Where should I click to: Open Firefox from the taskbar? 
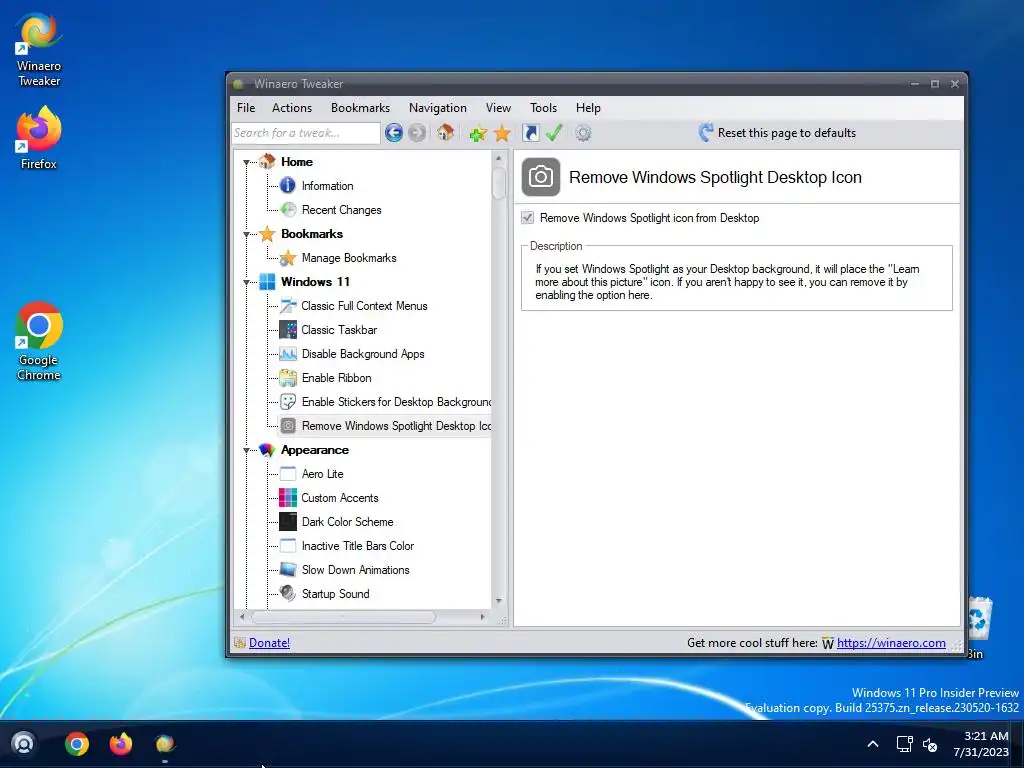pos(121,744)
